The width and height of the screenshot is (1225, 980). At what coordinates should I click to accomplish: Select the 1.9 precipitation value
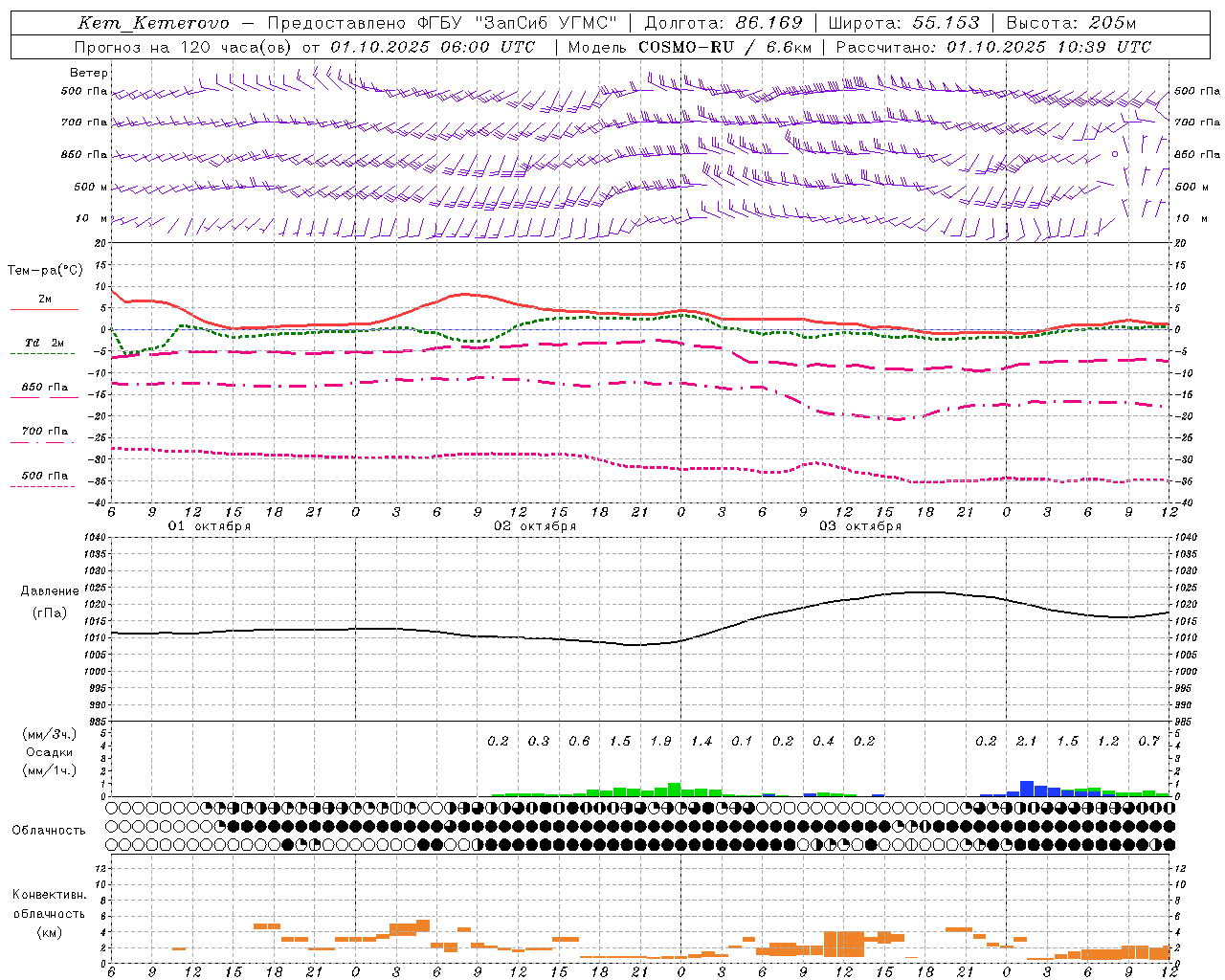click(660, 742)
